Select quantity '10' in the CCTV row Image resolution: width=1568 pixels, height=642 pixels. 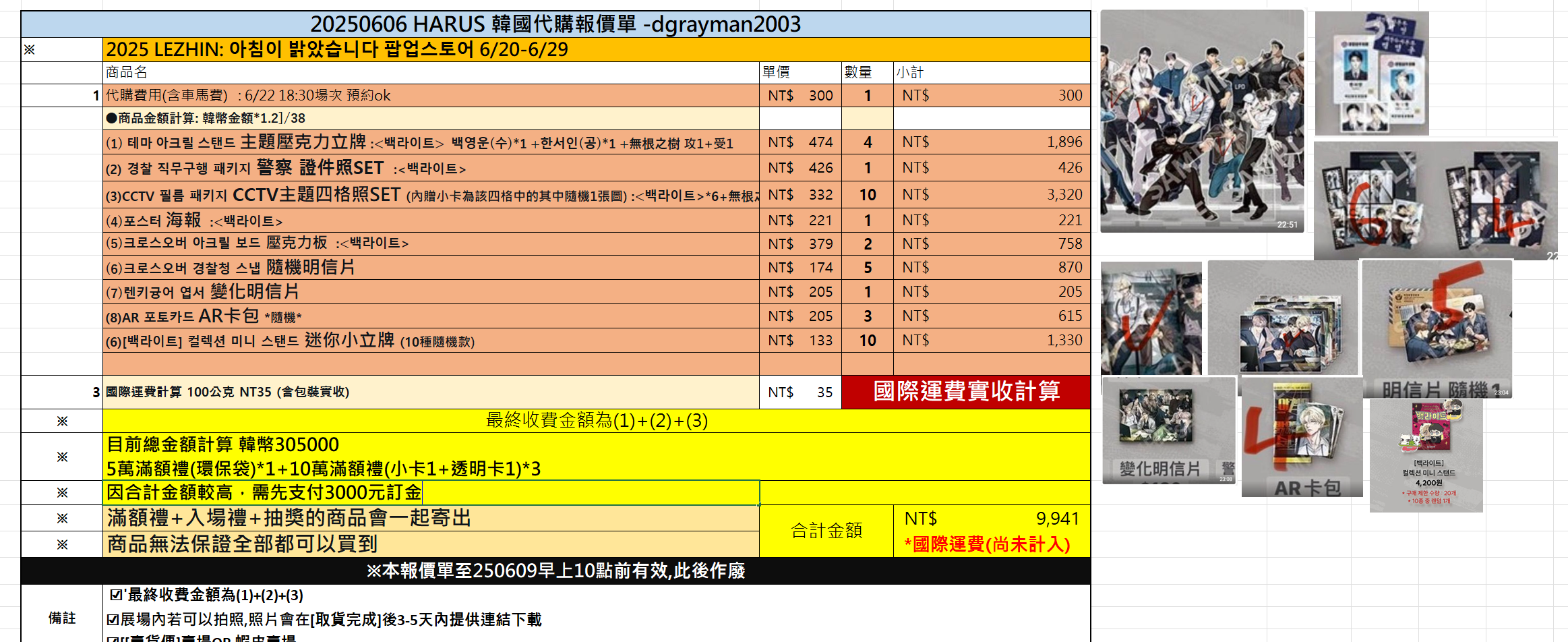point(868,194)
